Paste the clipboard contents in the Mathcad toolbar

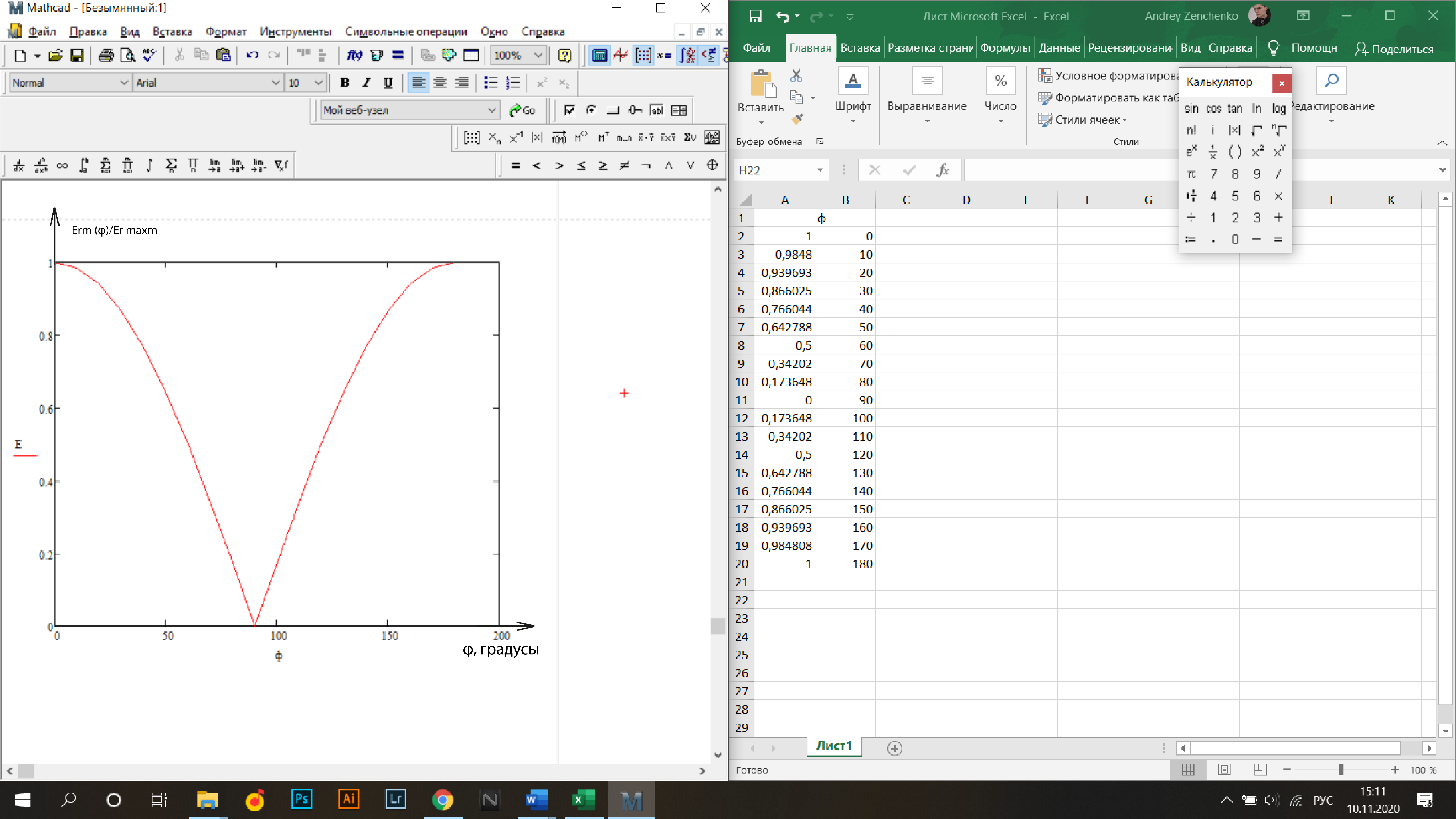223,55
